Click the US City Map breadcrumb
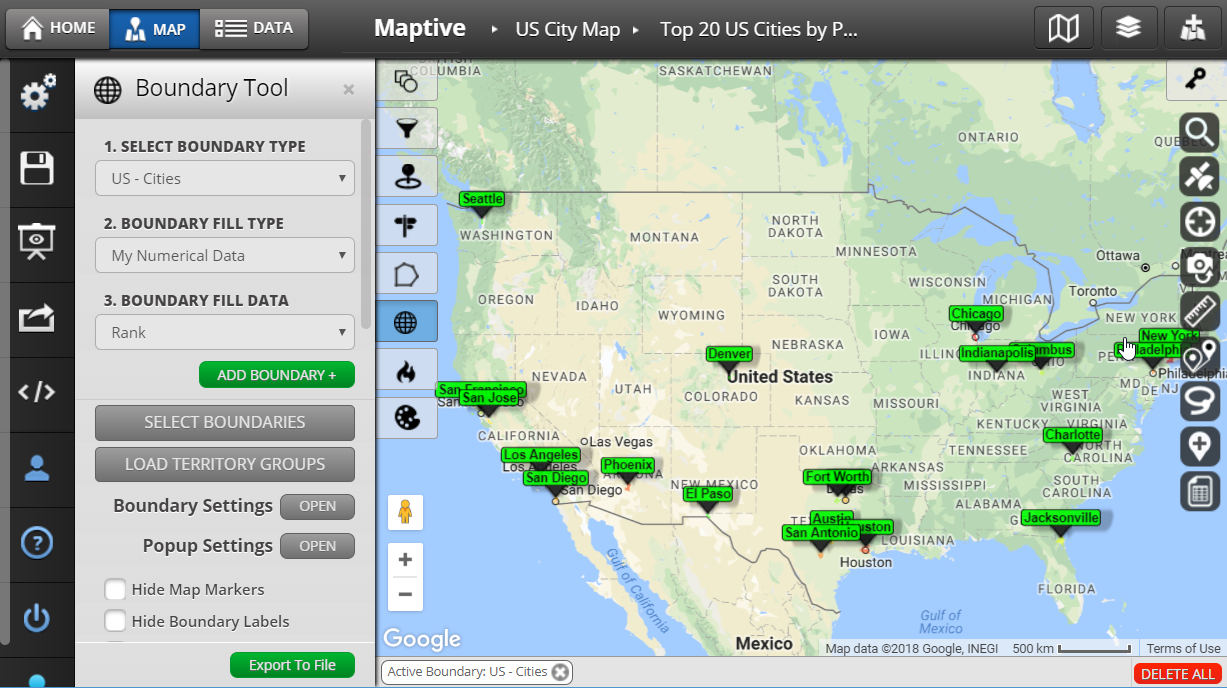 (x=568, y=29)
